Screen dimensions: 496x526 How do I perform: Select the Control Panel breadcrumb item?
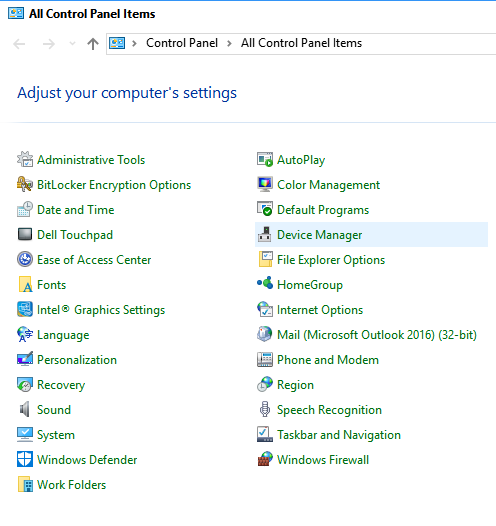(182, 43)
